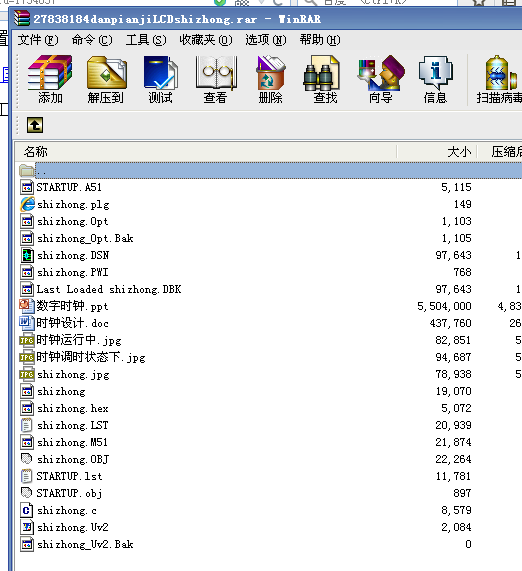Open the 帮助(H) menu
Image resolution: width=522 pixels, height=571 pixels.
point(320,39)
